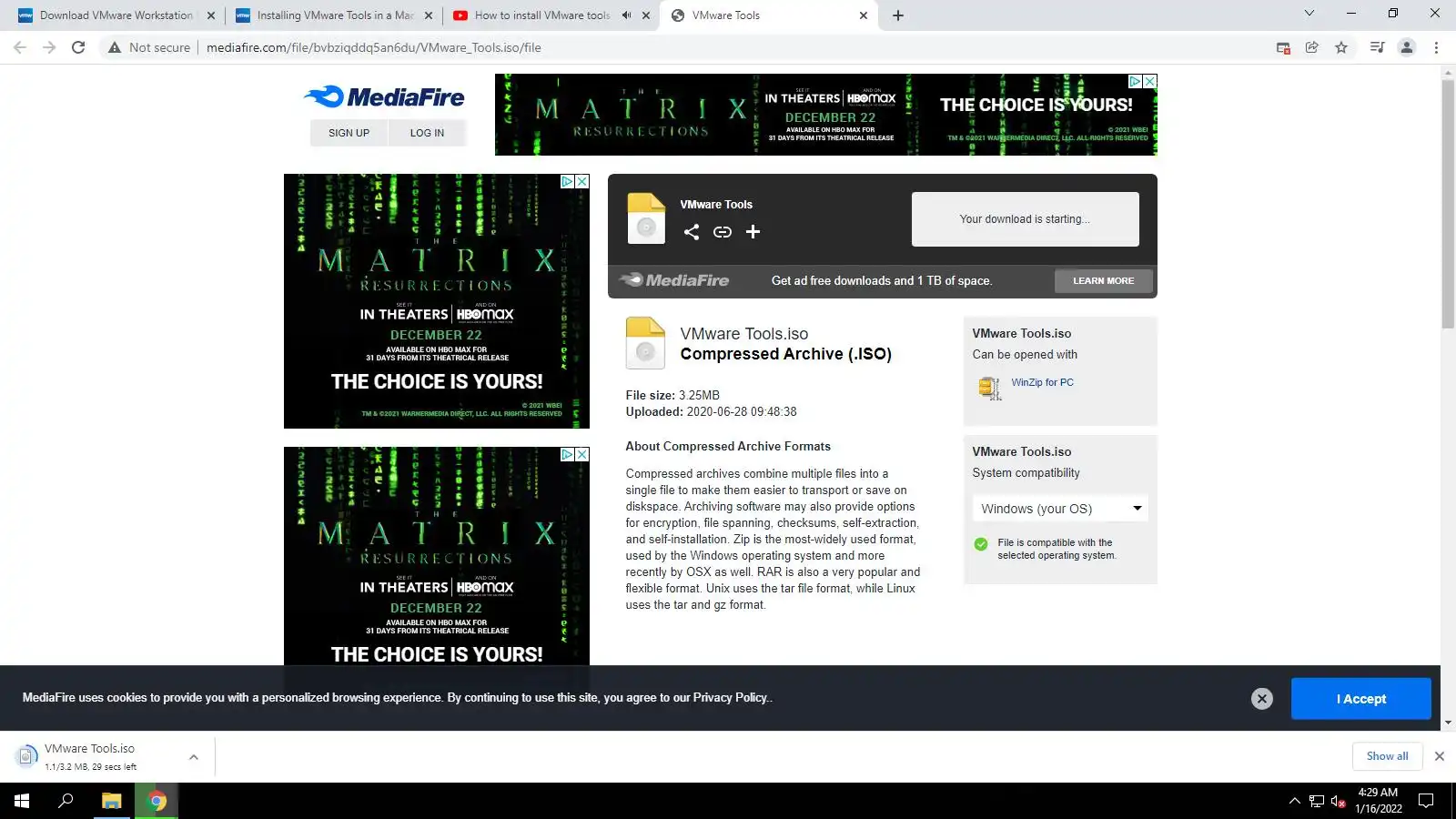1456x819 pixels.
Task: Expand VMware Tools.iso download options chevron
Action: [x=193, y=756]
